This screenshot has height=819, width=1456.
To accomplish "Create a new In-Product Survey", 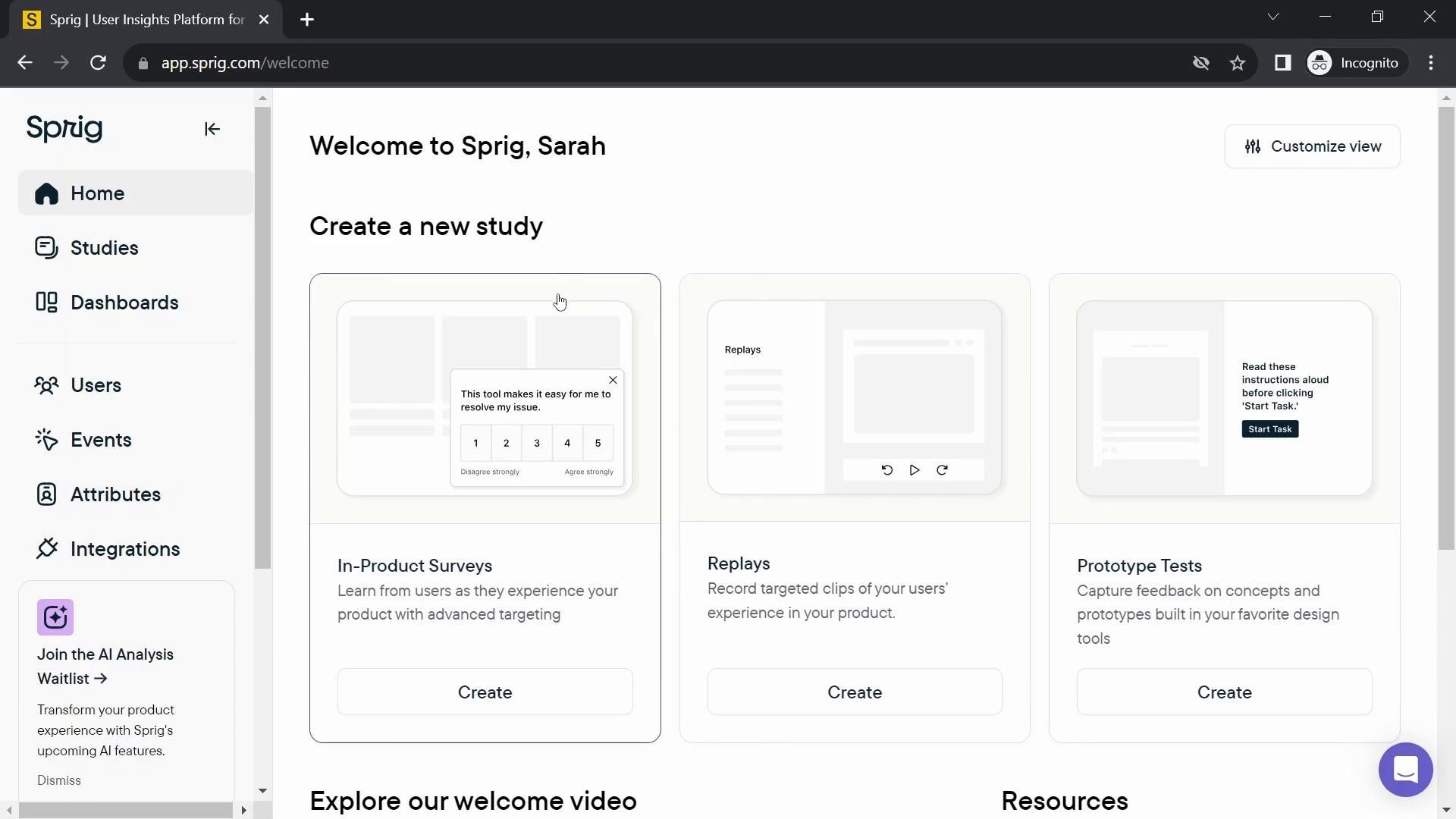I will tap(485, 692).
